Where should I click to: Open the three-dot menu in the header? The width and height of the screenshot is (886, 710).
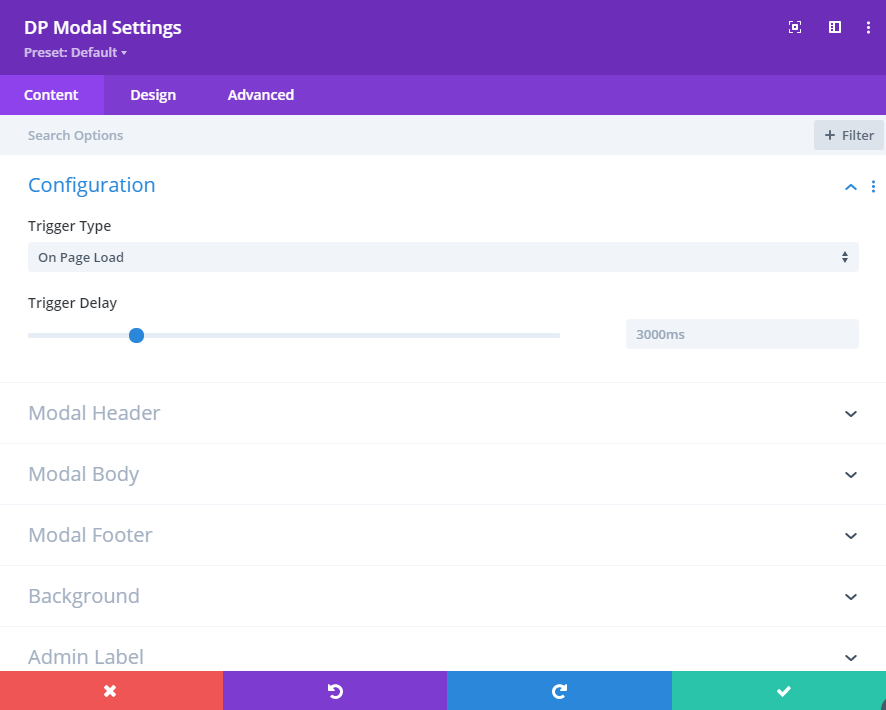pos(868,27)
